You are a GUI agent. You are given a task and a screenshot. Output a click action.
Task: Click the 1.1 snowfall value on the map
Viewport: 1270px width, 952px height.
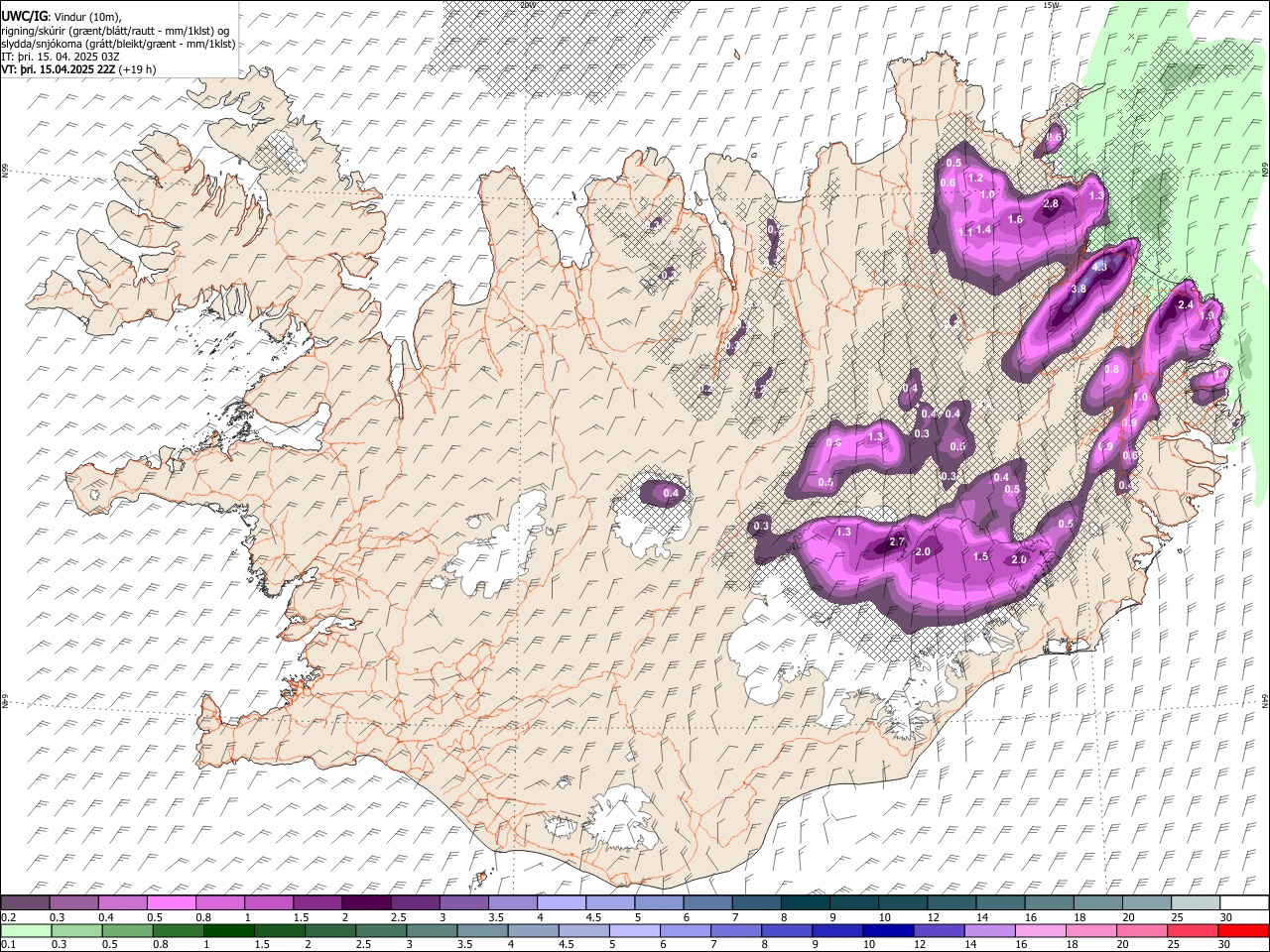[x=966, y=231]
